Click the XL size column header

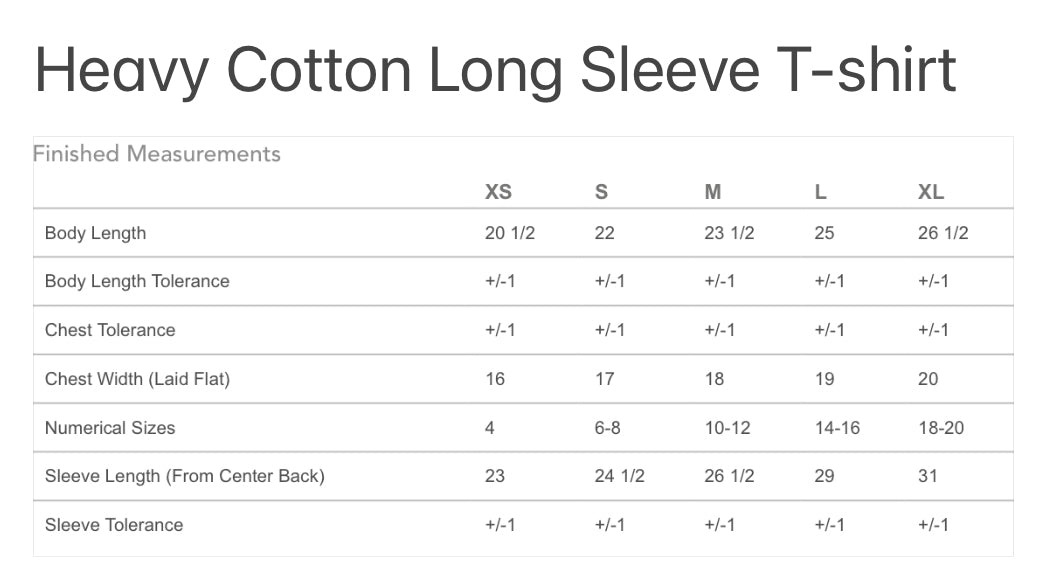pos(931,192)
